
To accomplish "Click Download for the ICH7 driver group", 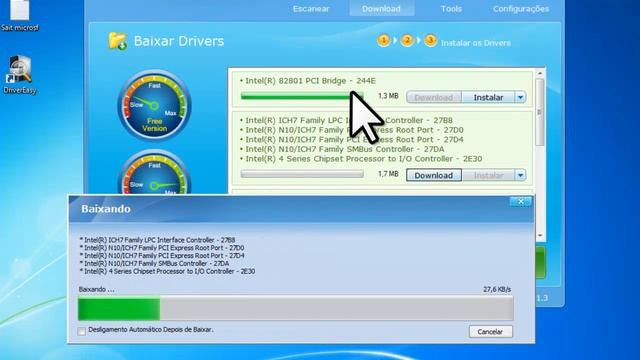I will point(434,175).
